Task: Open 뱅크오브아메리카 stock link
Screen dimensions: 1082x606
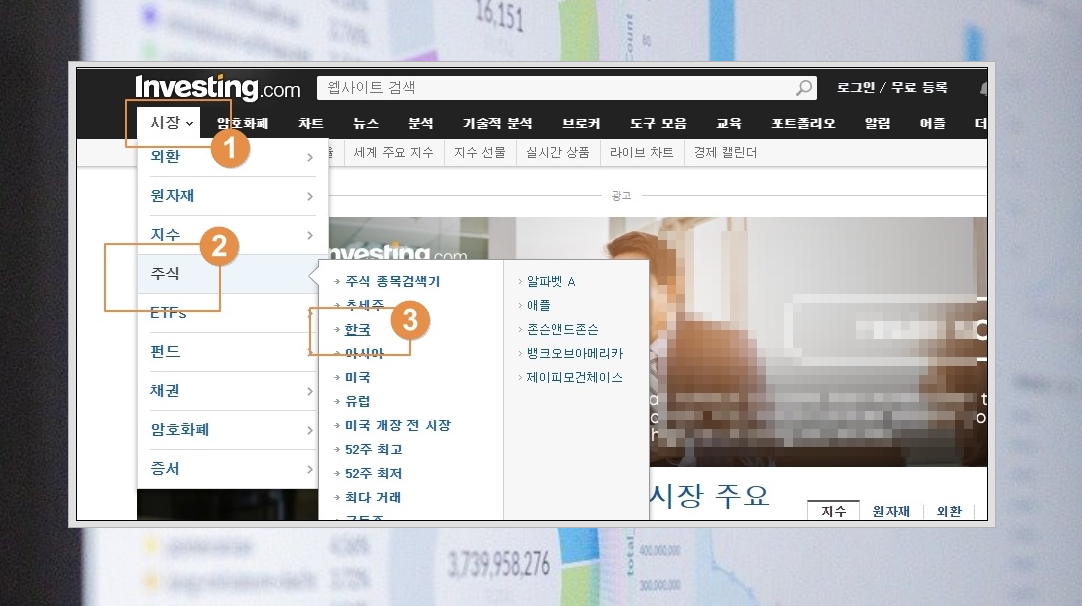Action: (574, 354)
